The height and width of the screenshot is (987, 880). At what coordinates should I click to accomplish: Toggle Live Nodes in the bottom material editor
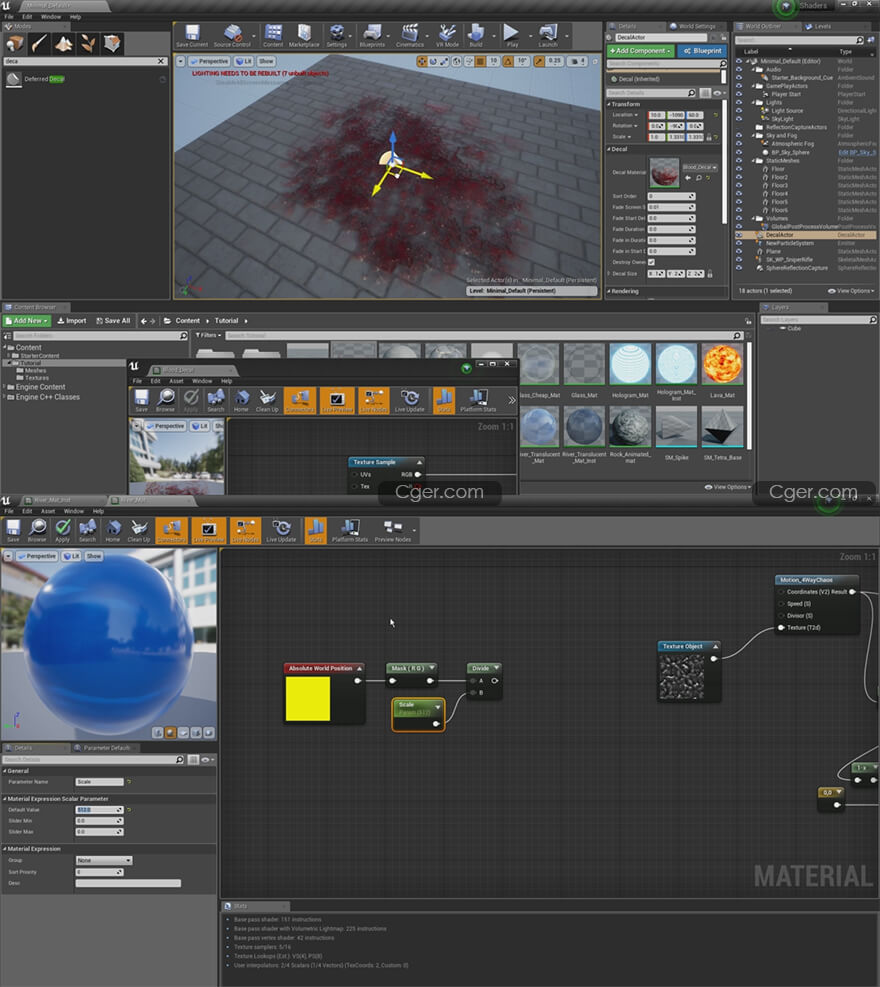click(245, 531)
